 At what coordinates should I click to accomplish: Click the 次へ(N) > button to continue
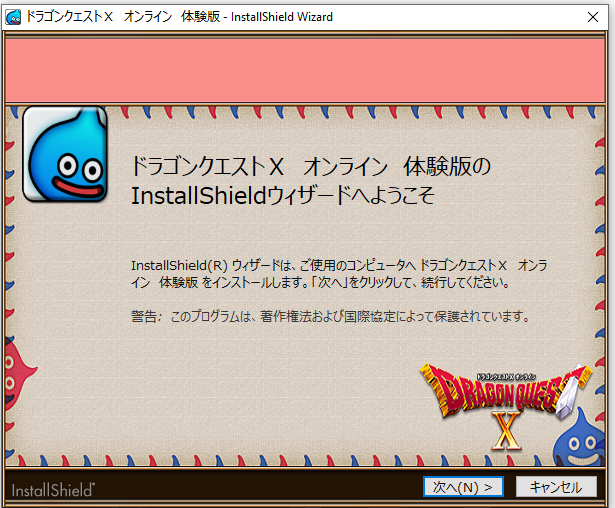click(x=463, y=487)
